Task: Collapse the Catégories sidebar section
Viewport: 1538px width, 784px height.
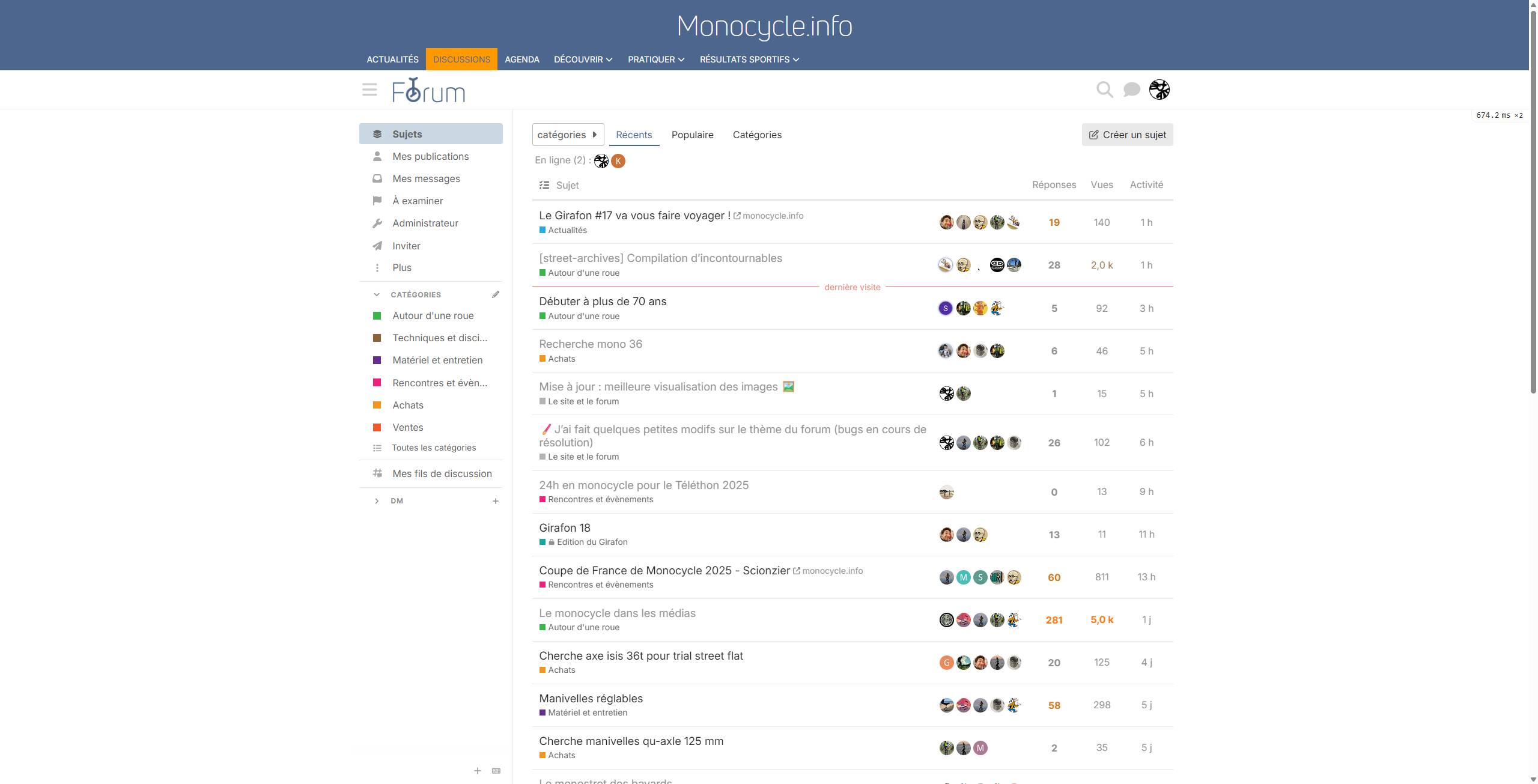Action: [x=377, y=294]
